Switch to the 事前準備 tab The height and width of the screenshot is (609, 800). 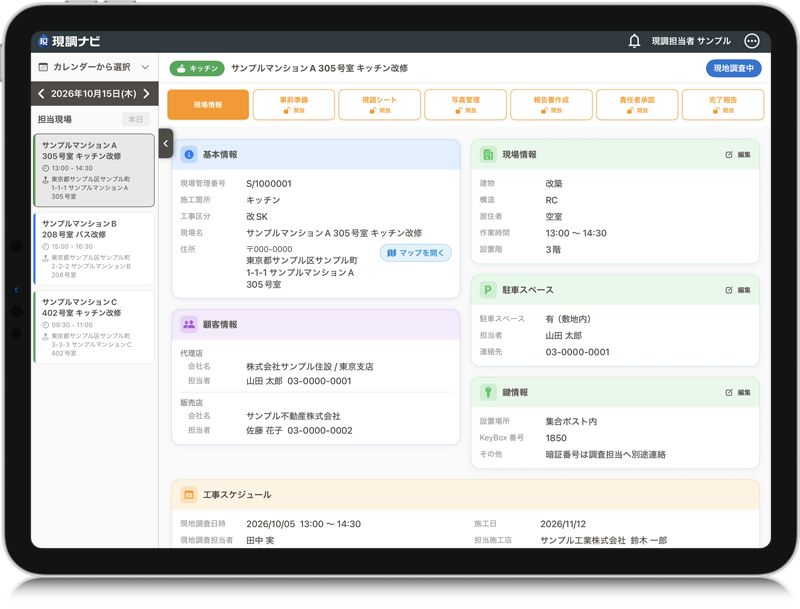(294, 105)
